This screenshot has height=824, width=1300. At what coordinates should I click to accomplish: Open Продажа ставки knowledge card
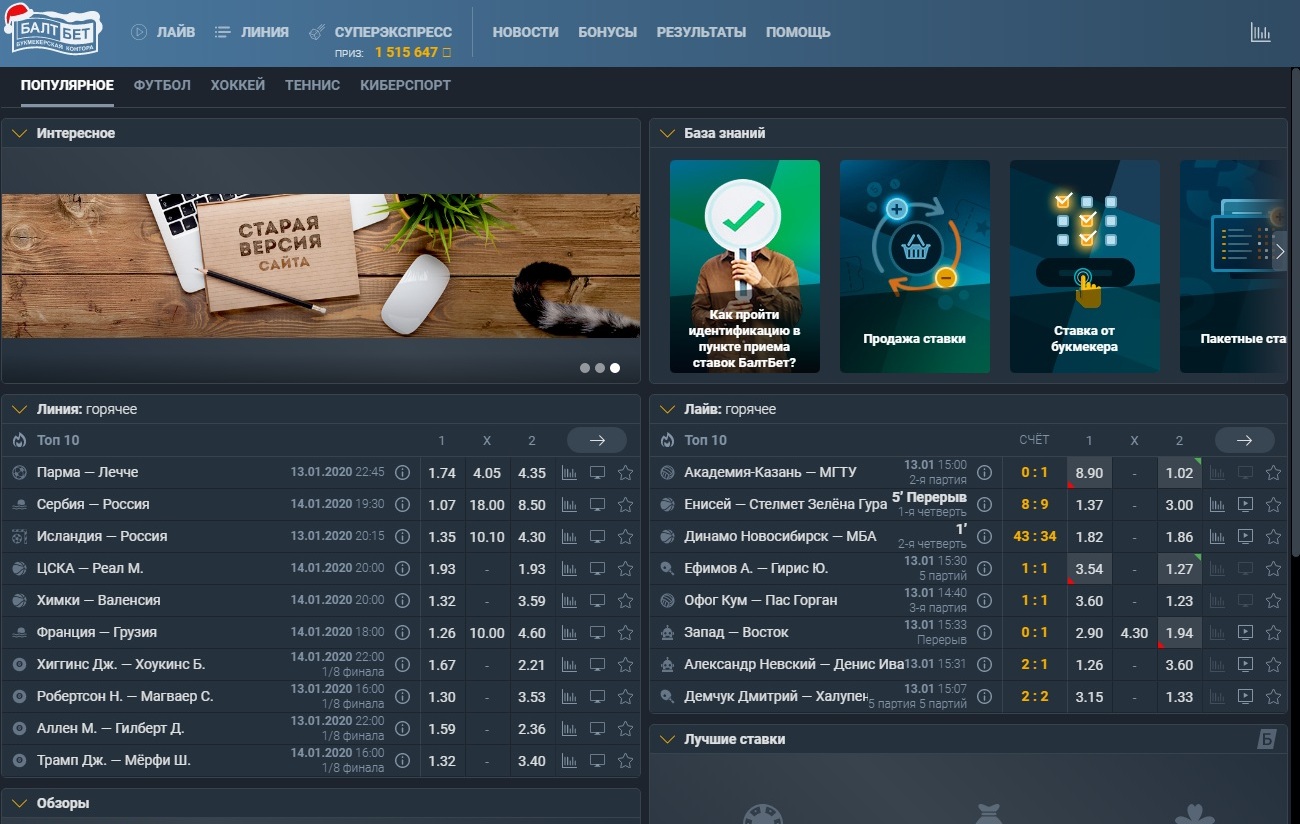tap(915, 266)
